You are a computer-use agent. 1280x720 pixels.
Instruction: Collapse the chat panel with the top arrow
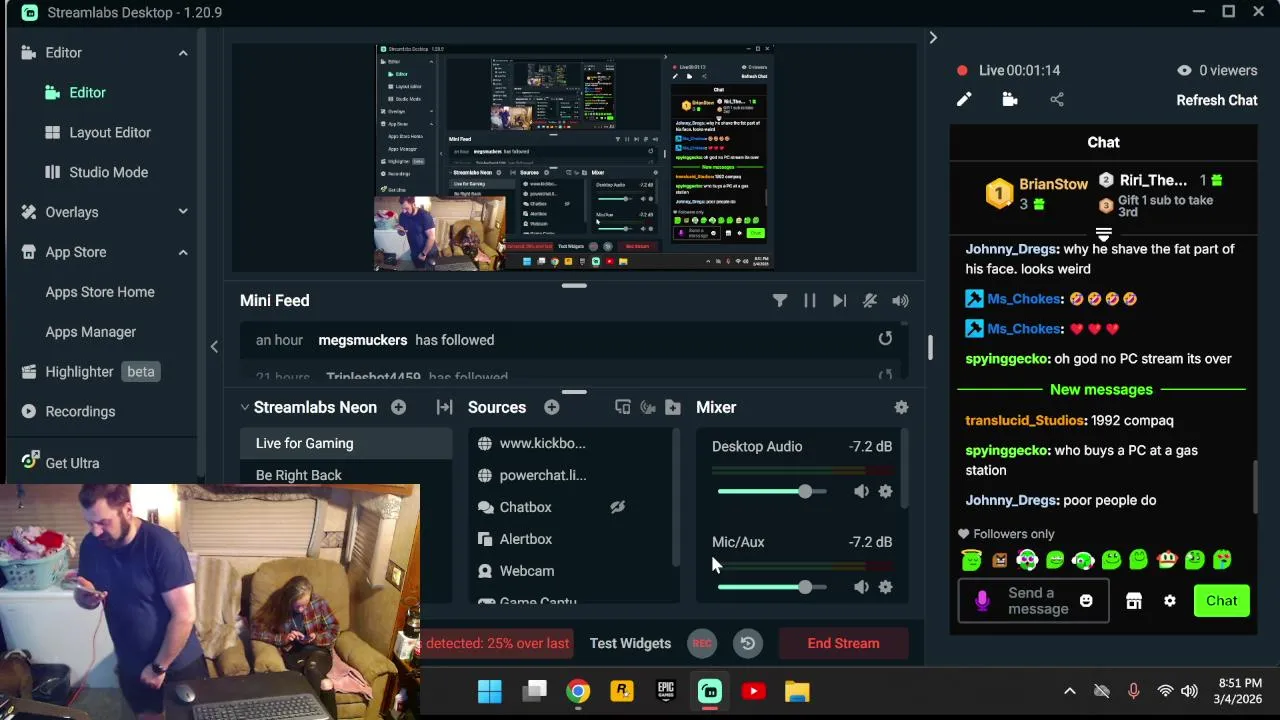click(x=933, y=37)
